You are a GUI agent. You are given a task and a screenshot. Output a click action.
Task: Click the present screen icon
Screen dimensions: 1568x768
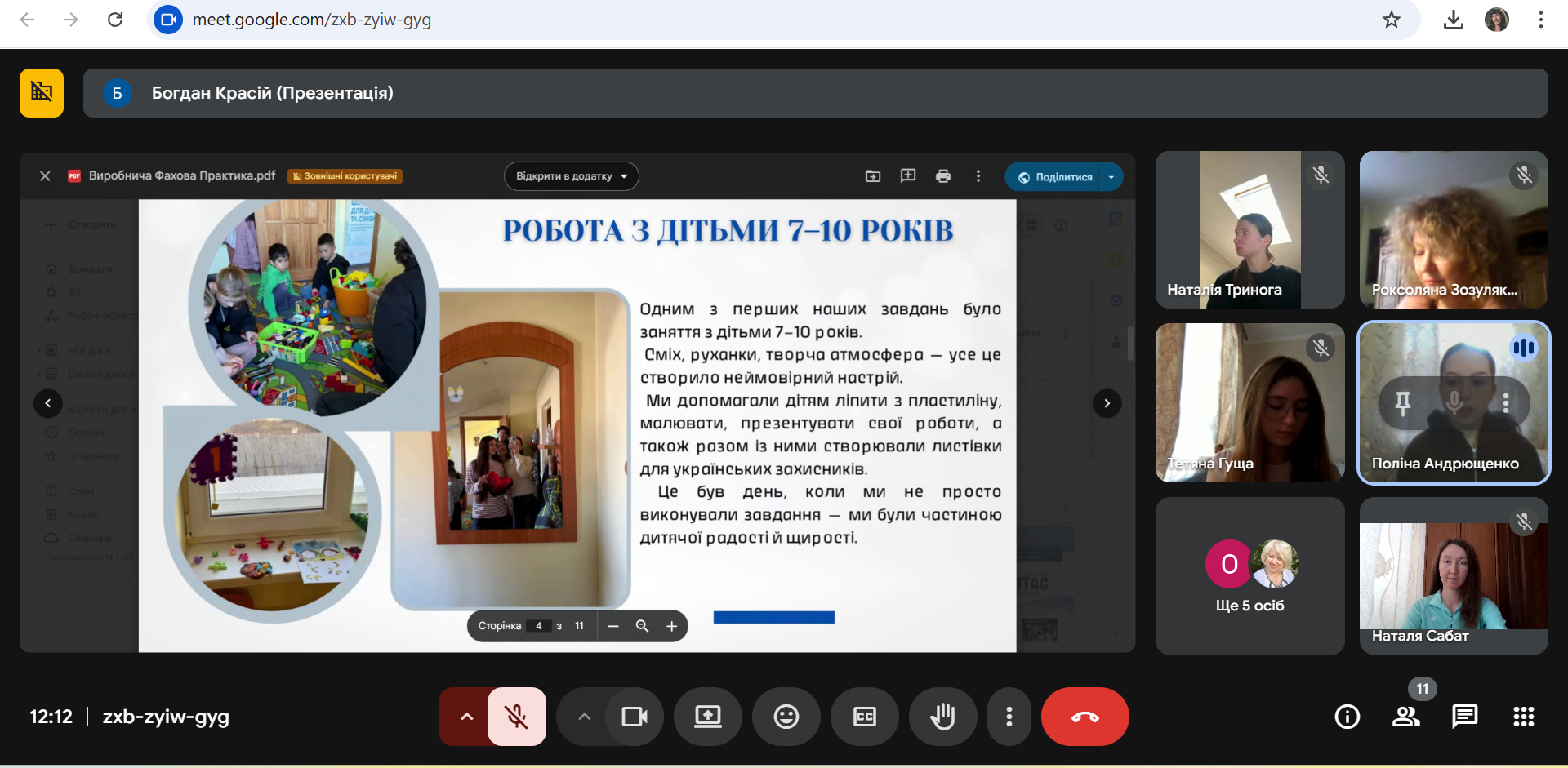click(x=707, y=717)
